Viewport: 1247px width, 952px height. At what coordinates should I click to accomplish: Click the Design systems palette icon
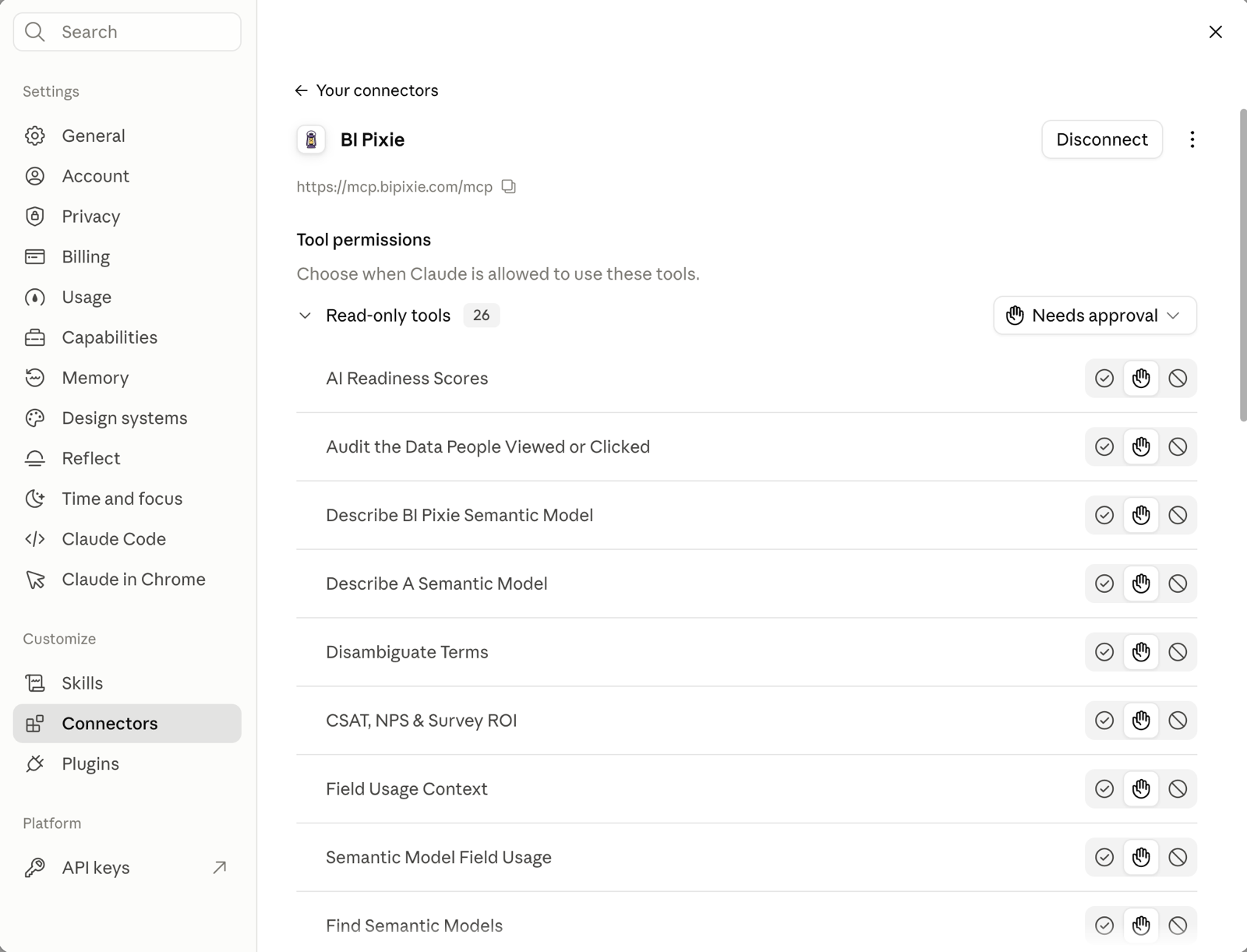click(x=35, y=418)
